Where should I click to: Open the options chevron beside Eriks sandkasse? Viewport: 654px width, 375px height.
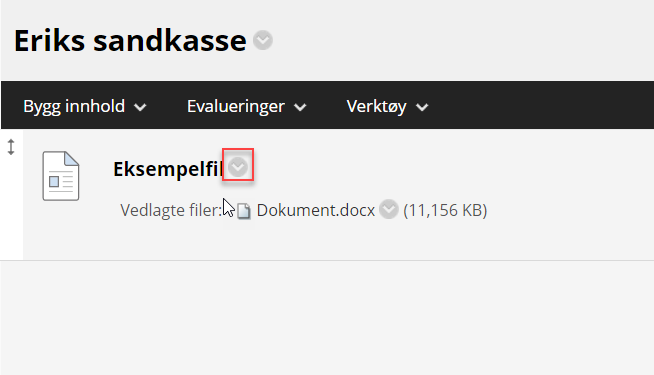click(x=263, y=40)
